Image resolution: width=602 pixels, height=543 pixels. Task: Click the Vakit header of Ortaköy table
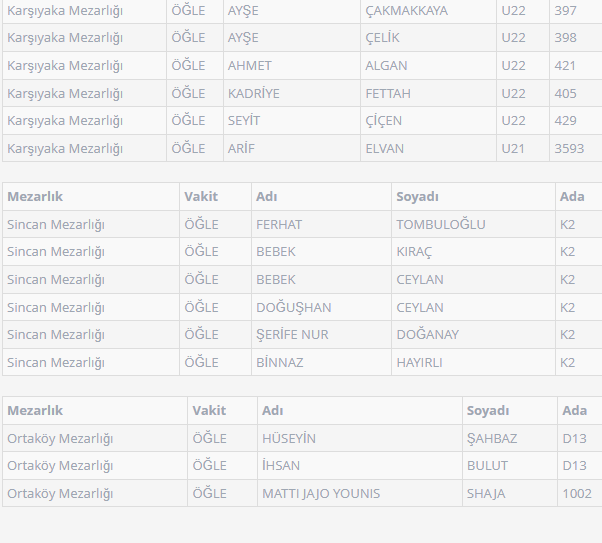209,410
